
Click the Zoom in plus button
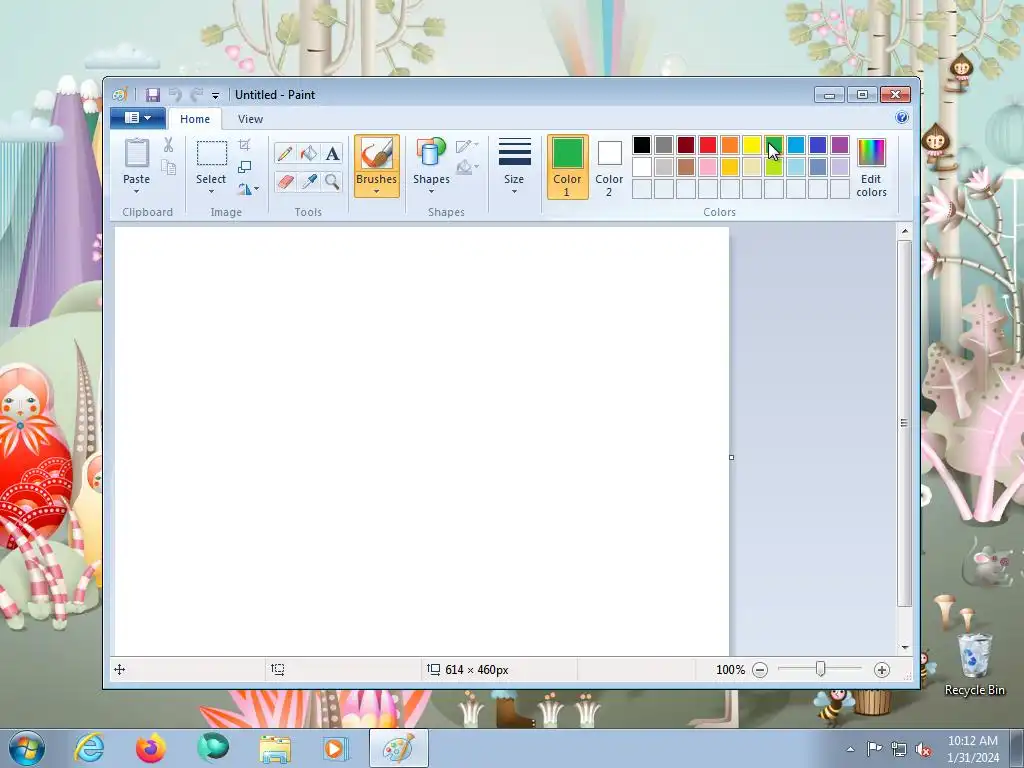point(882,669)
